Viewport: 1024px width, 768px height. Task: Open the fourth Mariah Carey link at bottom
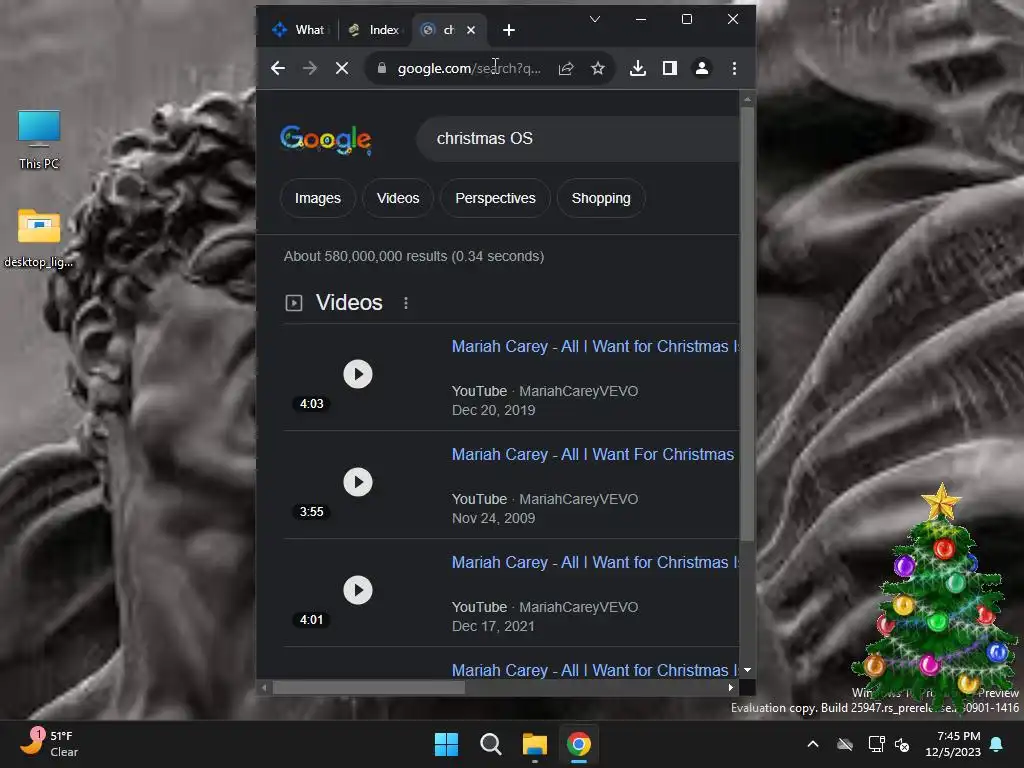[595, 670]
